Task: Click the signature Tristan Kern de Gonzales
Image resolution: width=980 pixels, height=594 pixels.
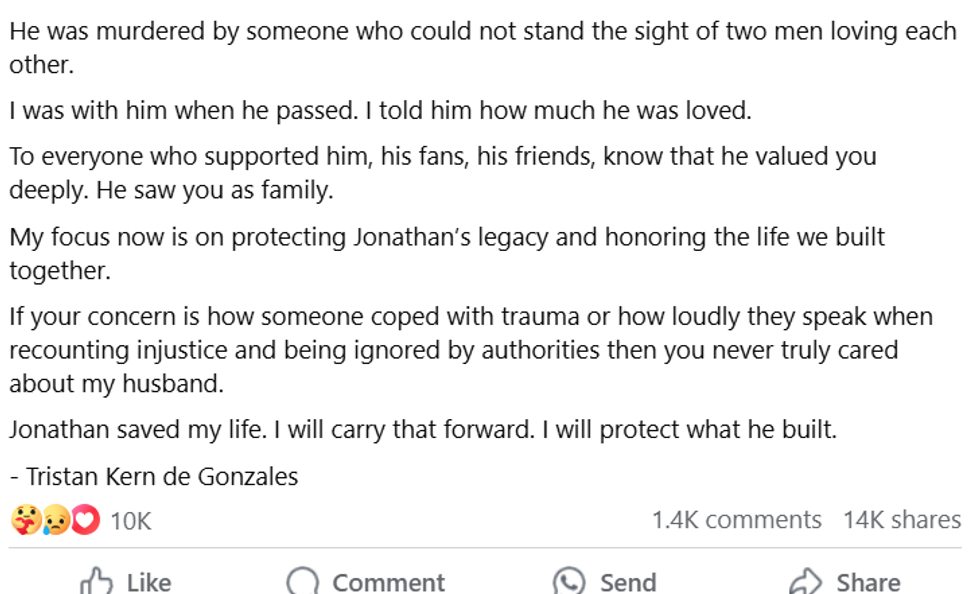Action: 154,476
